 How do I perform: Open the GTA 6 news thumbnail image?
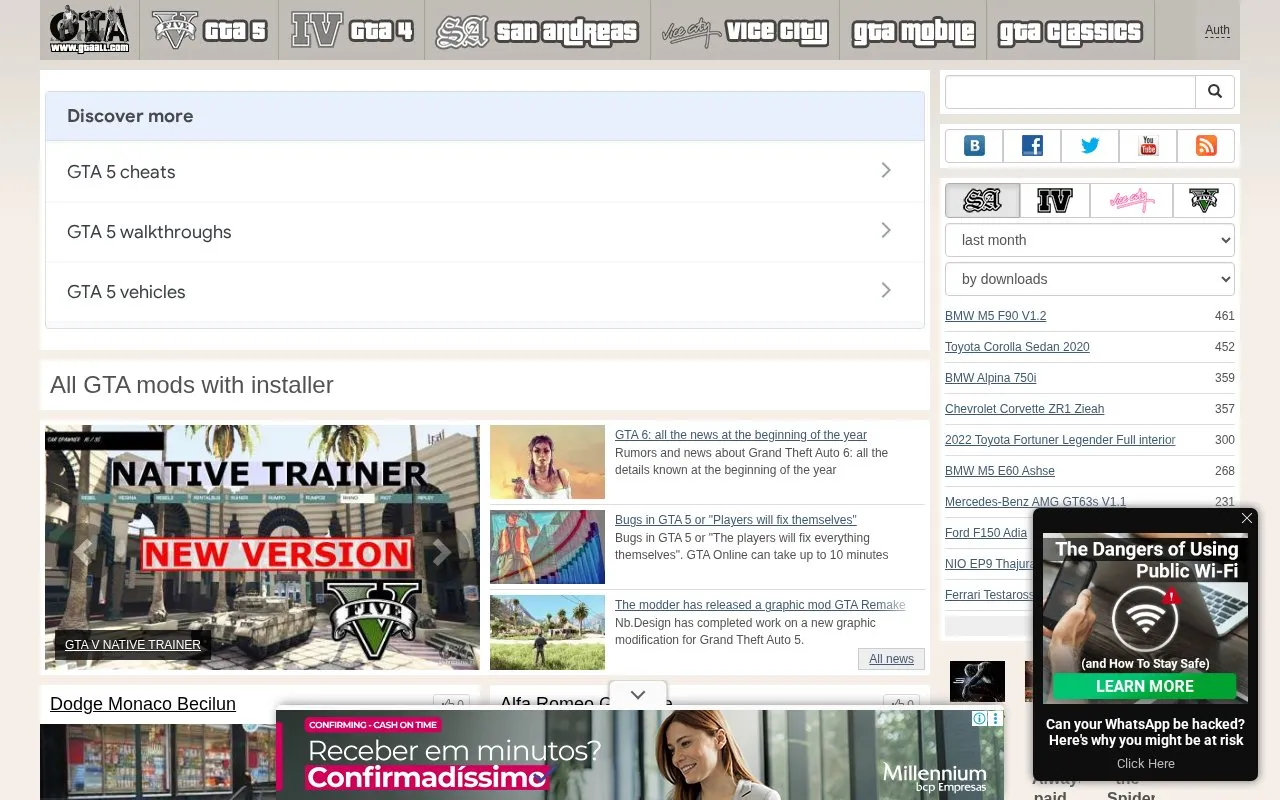pyautogui.click(x=547, y=462)
